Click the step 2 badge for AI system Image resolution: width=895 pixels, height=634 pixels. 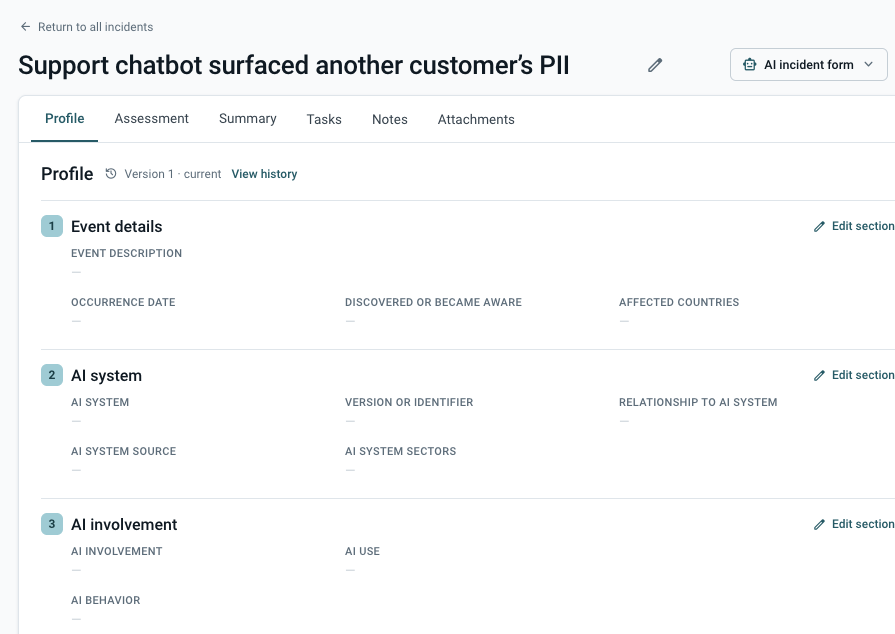click(x=52, y=375)
